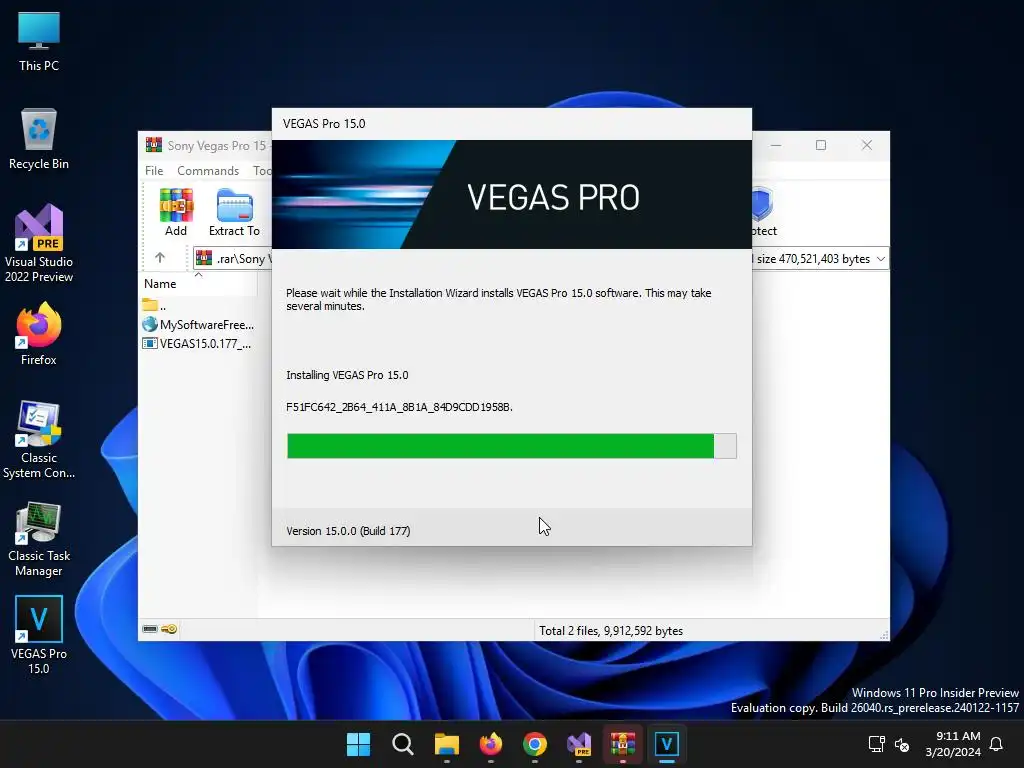Click the muted volume tray icon
Screen dimensions: 1024x768
point(902,744)
